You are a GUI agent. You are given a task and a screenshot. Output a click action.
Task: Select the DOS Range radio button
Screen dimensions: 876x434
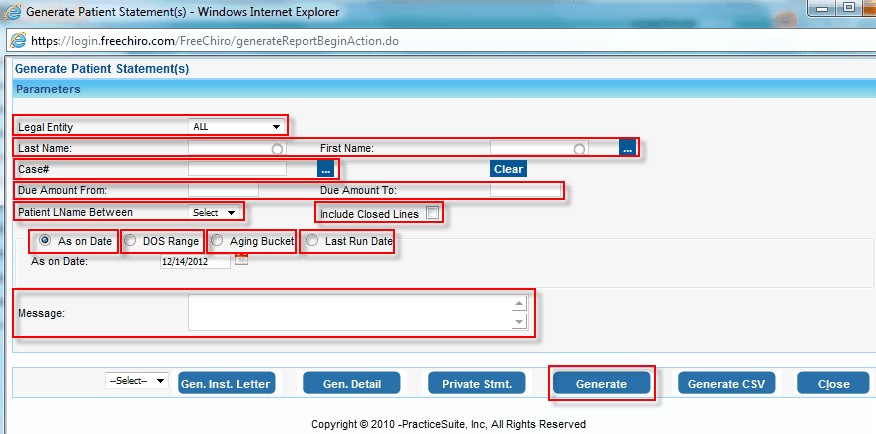click(x=130, y=241)
